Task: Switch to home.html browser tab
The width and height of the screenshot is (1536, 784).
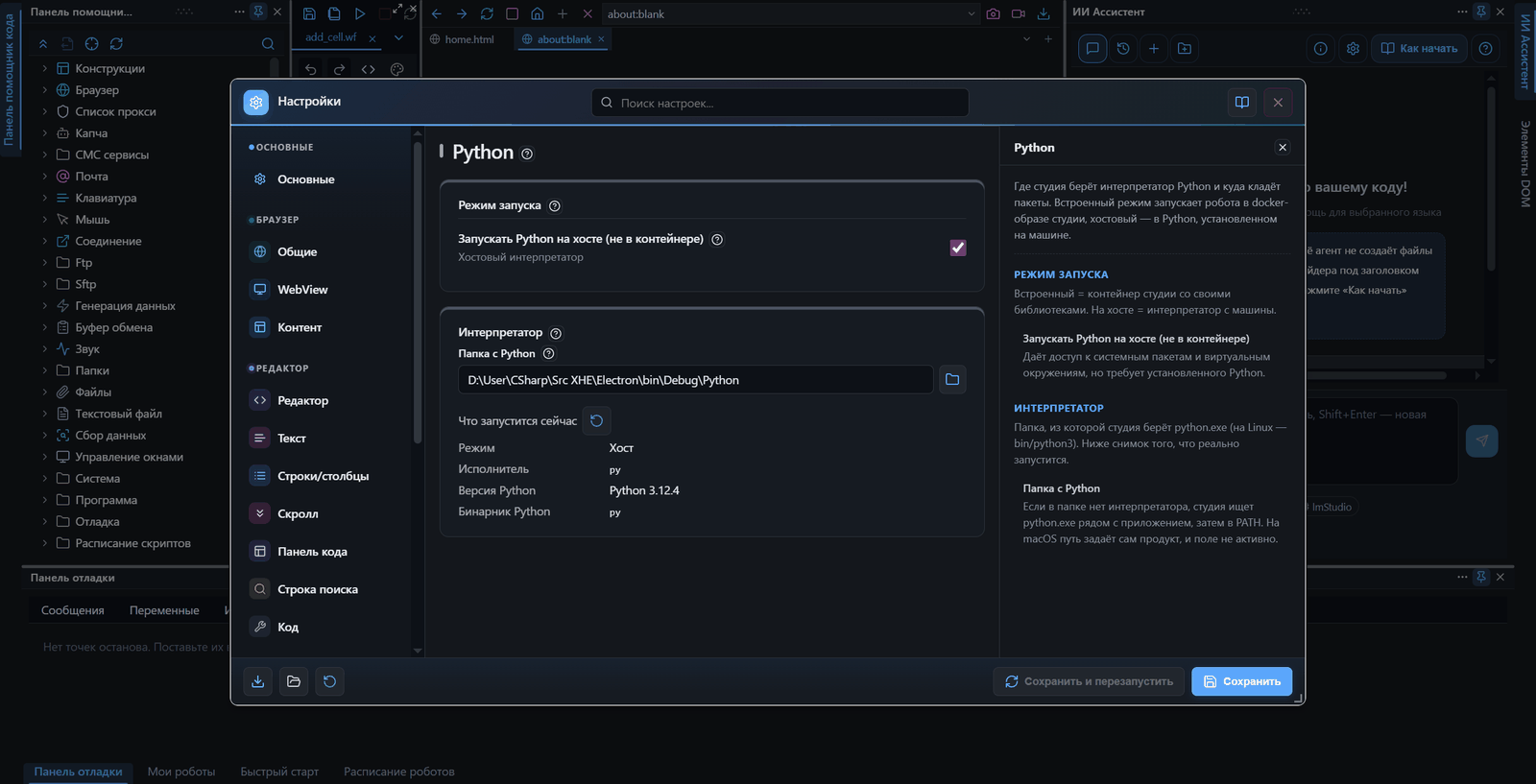Action: [462, 39]
